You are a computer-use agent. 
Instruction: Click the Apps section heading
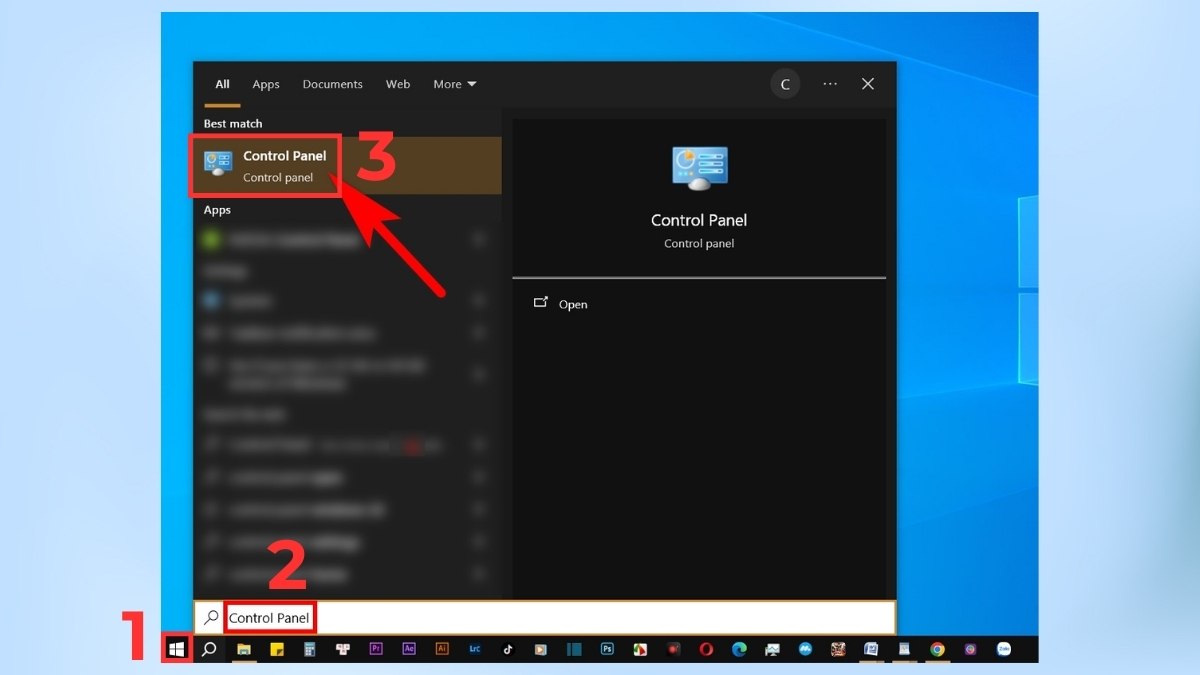[x=217, y=210]
